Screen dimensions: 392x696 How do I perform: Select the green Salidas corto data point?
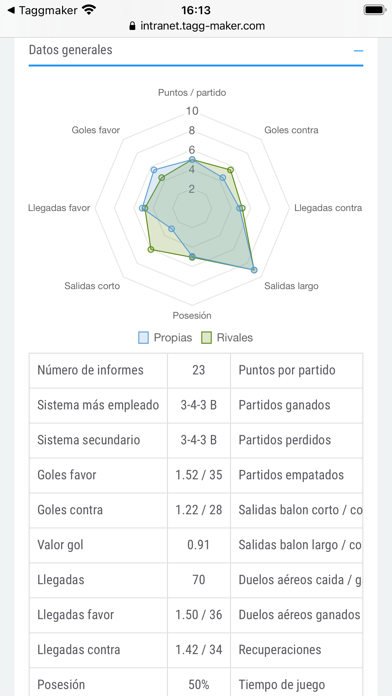[x=151, y=250]
